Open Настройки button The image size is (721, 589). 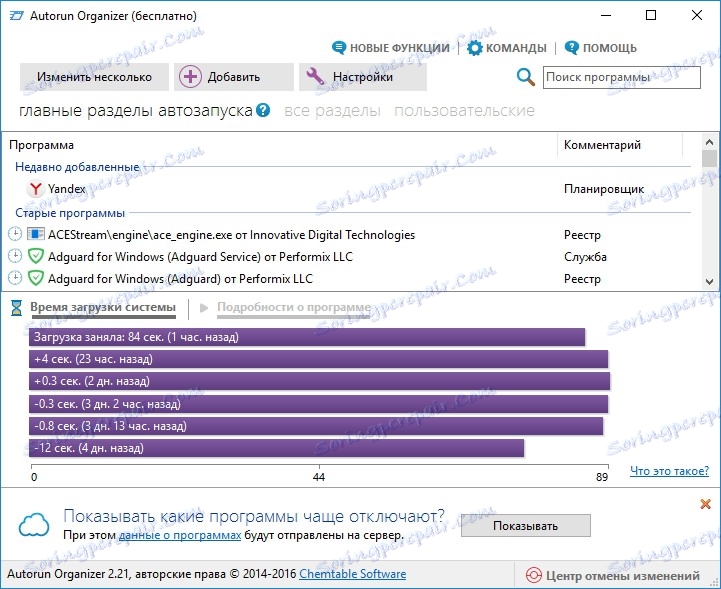[x=363, y=77]
